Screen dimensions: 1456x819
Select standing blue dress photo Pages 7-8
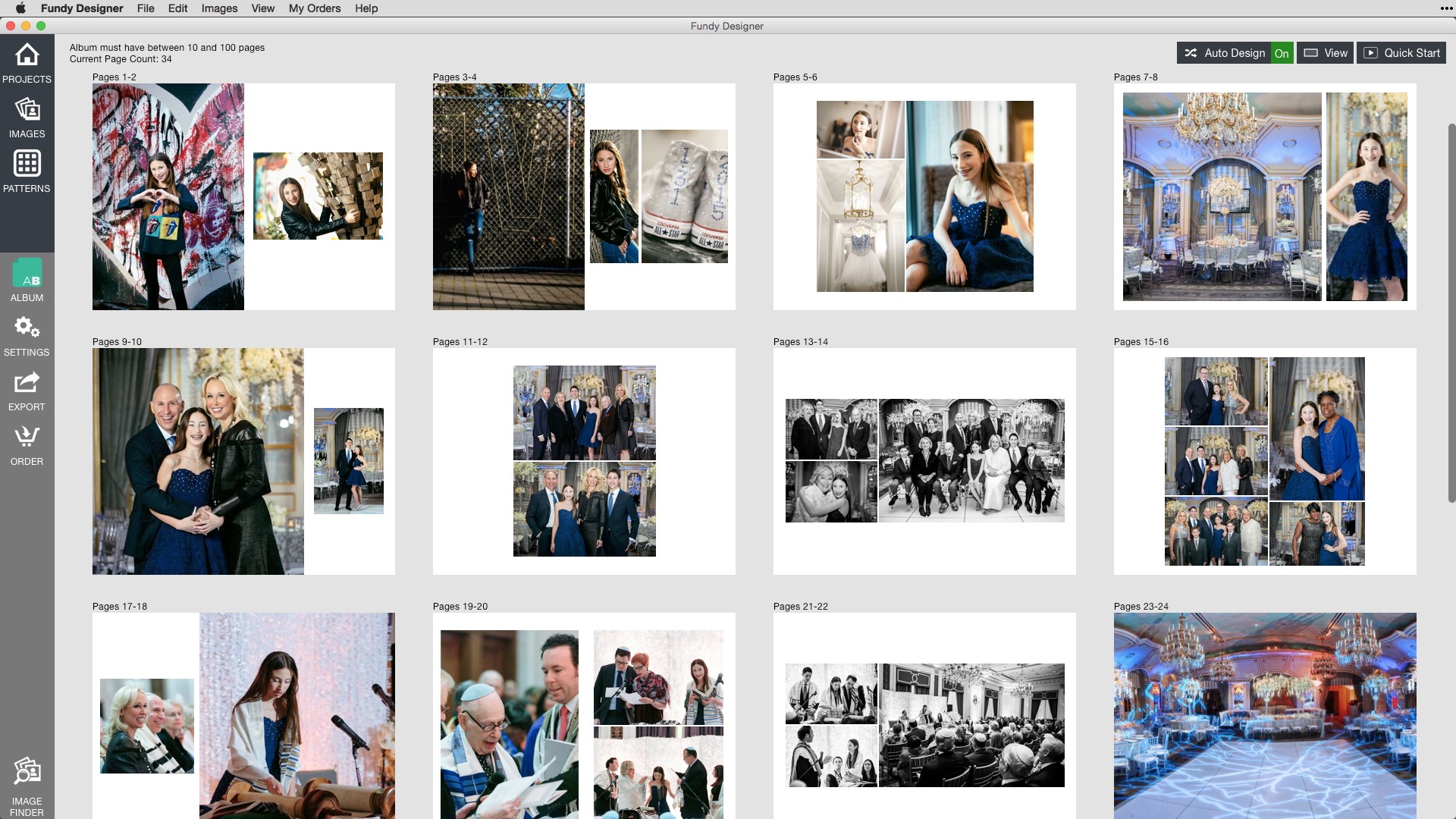[x=1367, y=196]
